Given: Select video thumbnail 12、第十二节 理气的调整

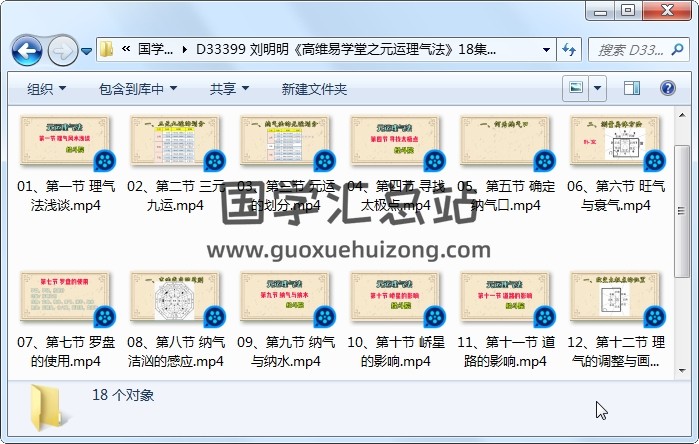Looking at the screenshot, I should (616, 297).
